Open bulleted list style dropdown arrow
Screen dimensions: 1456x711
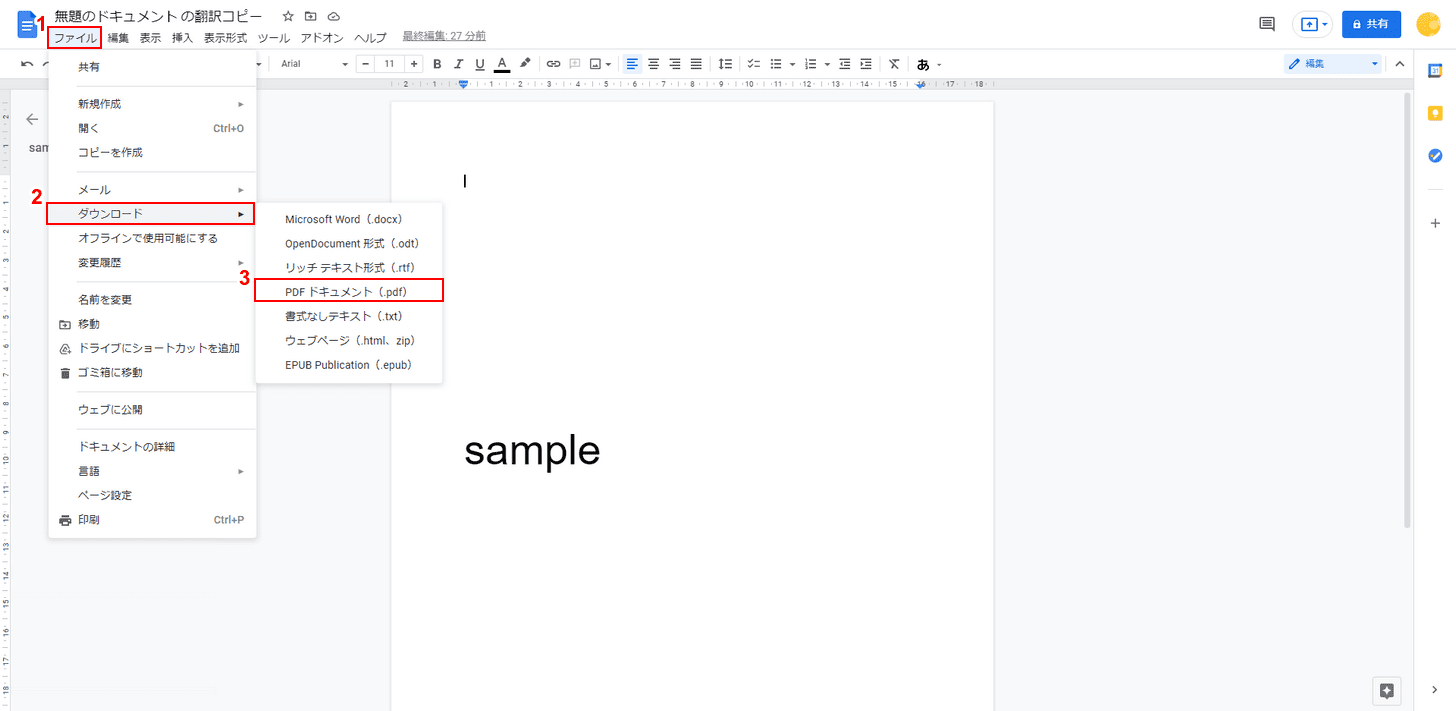pos(792,64)
